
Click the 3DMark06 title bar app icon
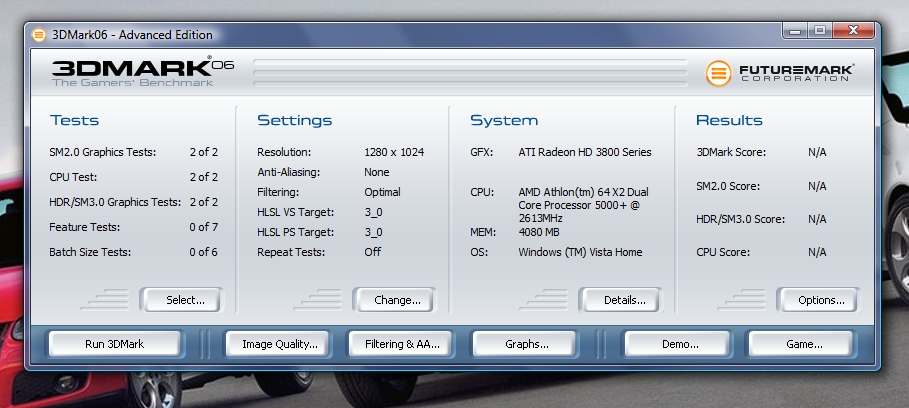38,35
